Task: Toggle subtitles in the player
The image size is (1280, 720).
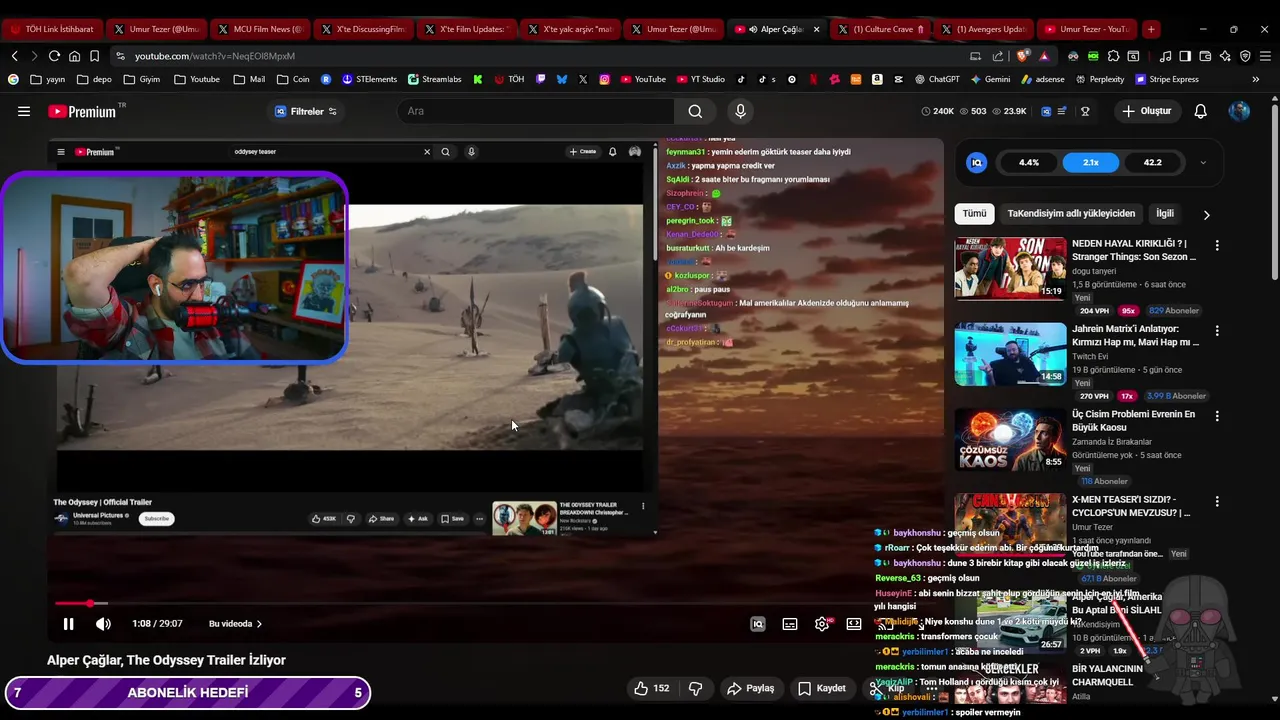Action: click(x=790, y=624)
